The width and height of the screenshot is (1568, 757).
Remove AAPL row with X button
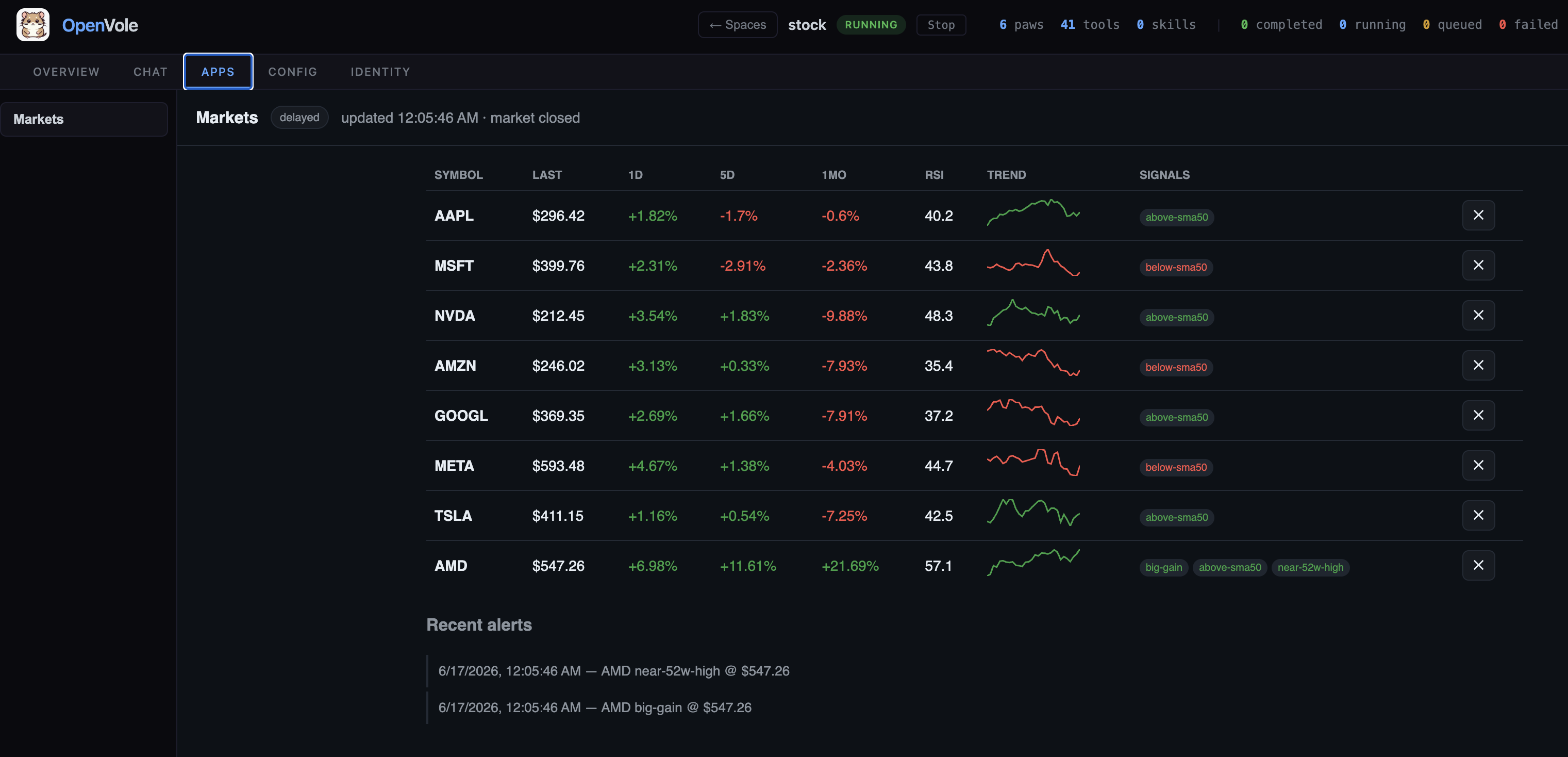[1478, 215]
